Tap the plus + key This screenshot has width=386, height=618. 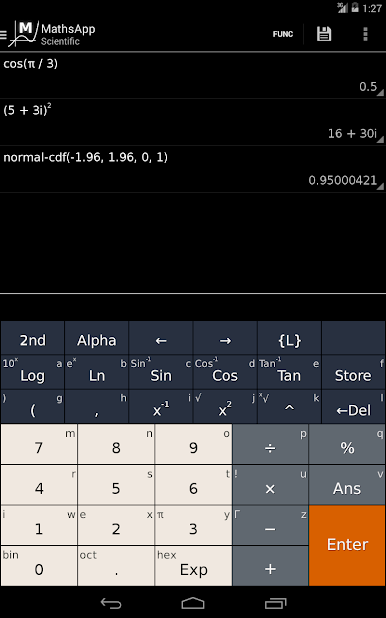(x=270, y=566)
